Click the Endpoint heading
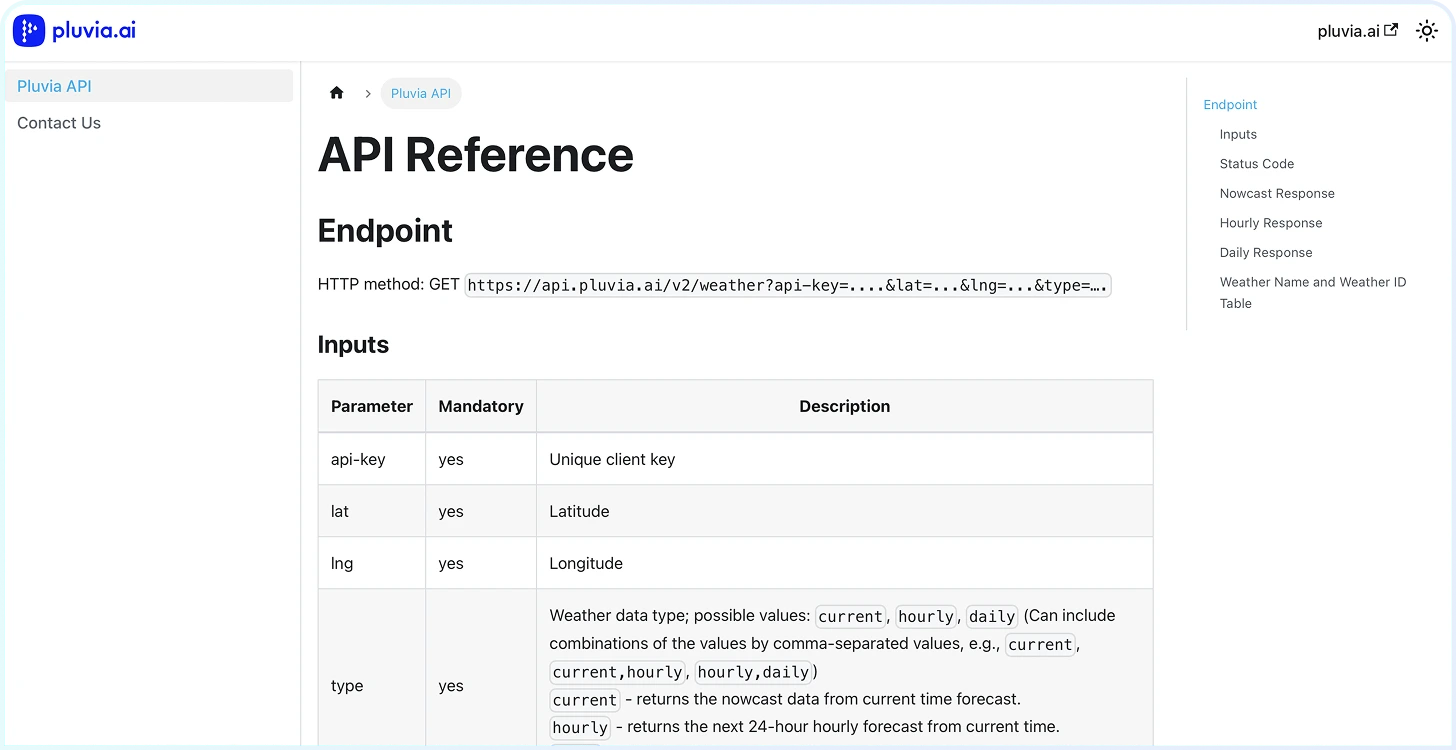 point(385,231)
